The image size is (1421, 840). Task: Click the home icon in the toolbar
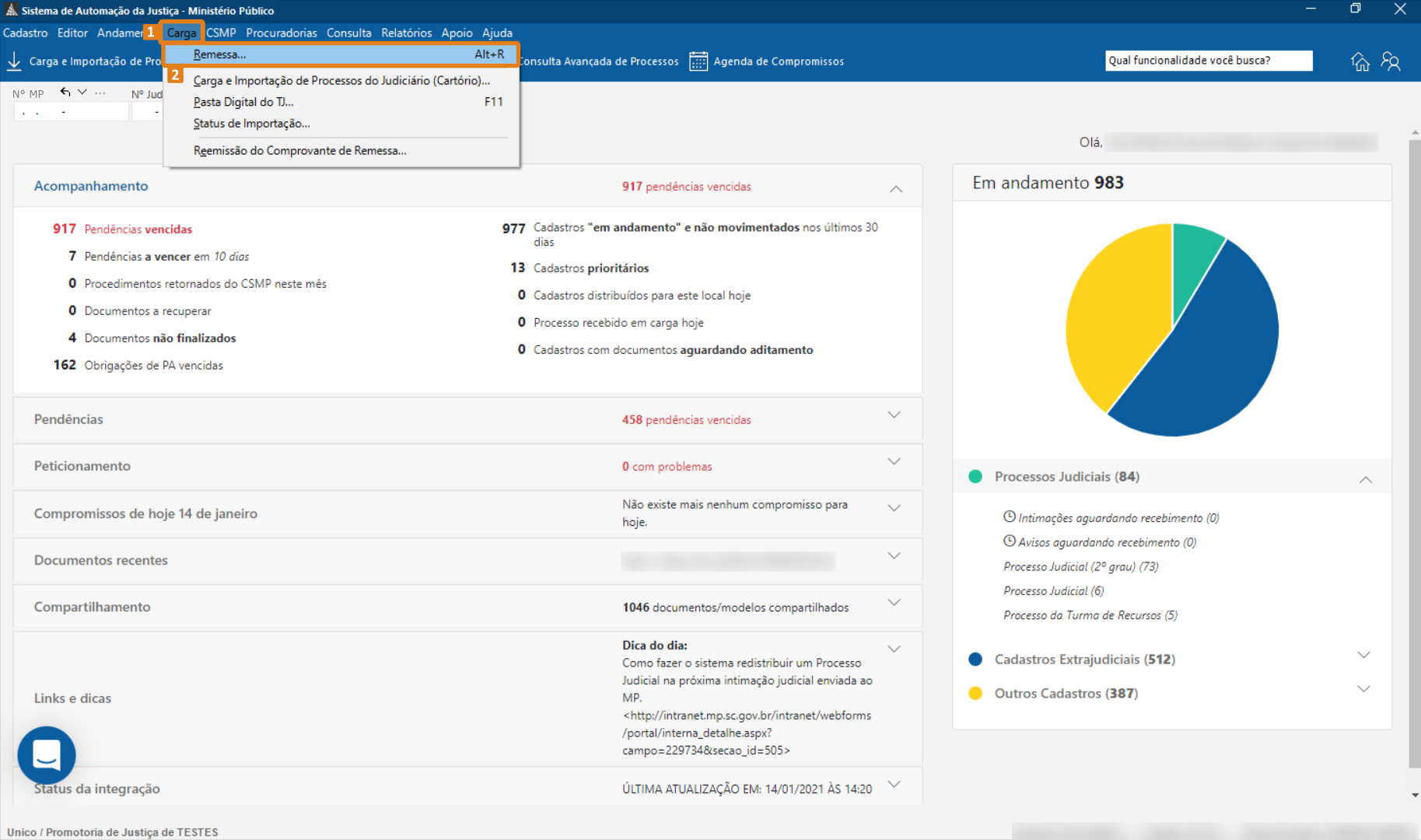1360,61
